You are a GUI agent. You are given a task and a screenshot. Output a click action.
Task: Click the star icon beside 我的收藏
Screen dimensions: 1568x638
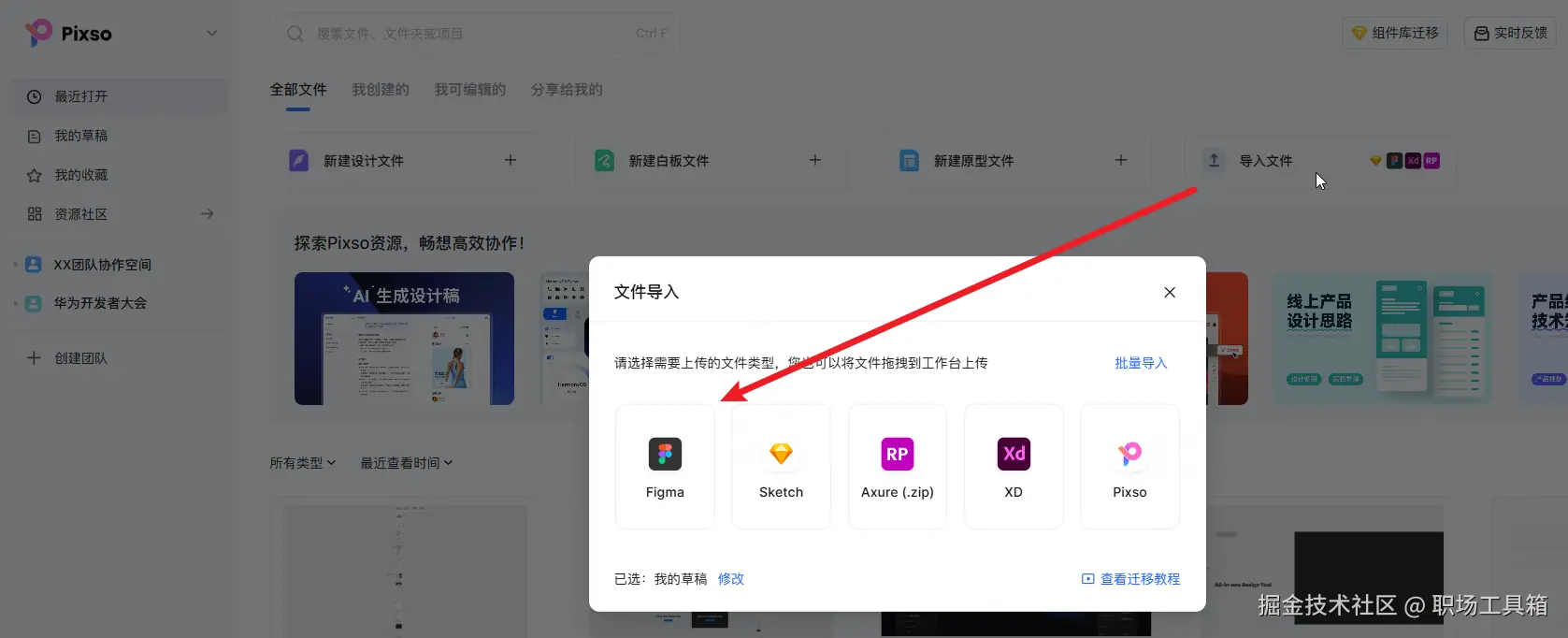(x=35, y=175)
